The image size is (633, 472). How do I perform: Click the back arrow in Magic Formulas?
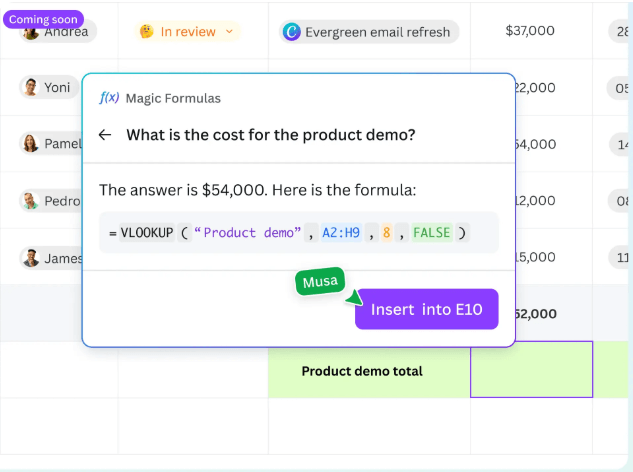click(105, 135)
